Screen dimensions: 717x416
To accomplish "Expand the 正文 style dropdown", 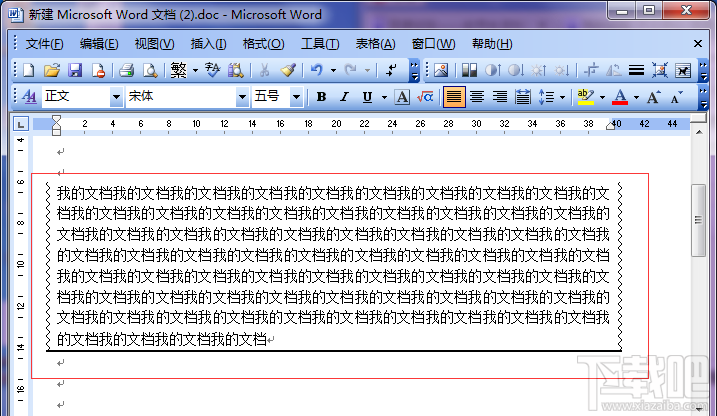I will (x=116, y=97).
